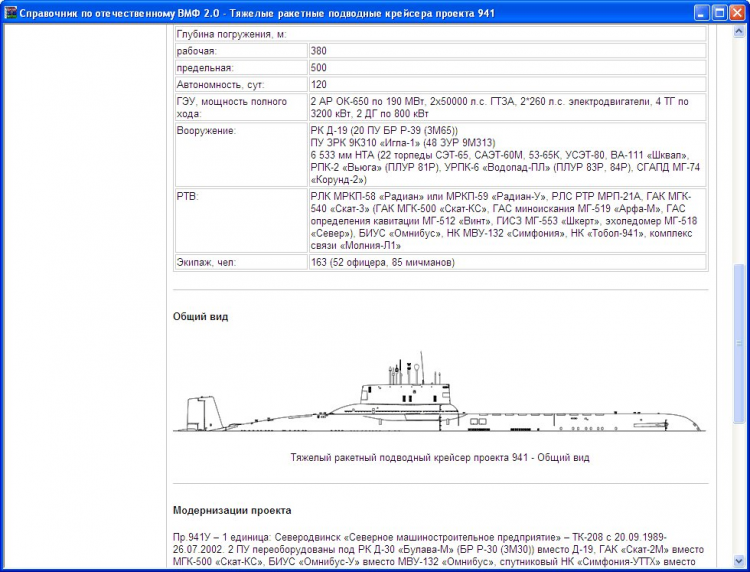
Task: Click the '163 (52 офицера, 85 мичманов)' cell
Action: point(507,262)
